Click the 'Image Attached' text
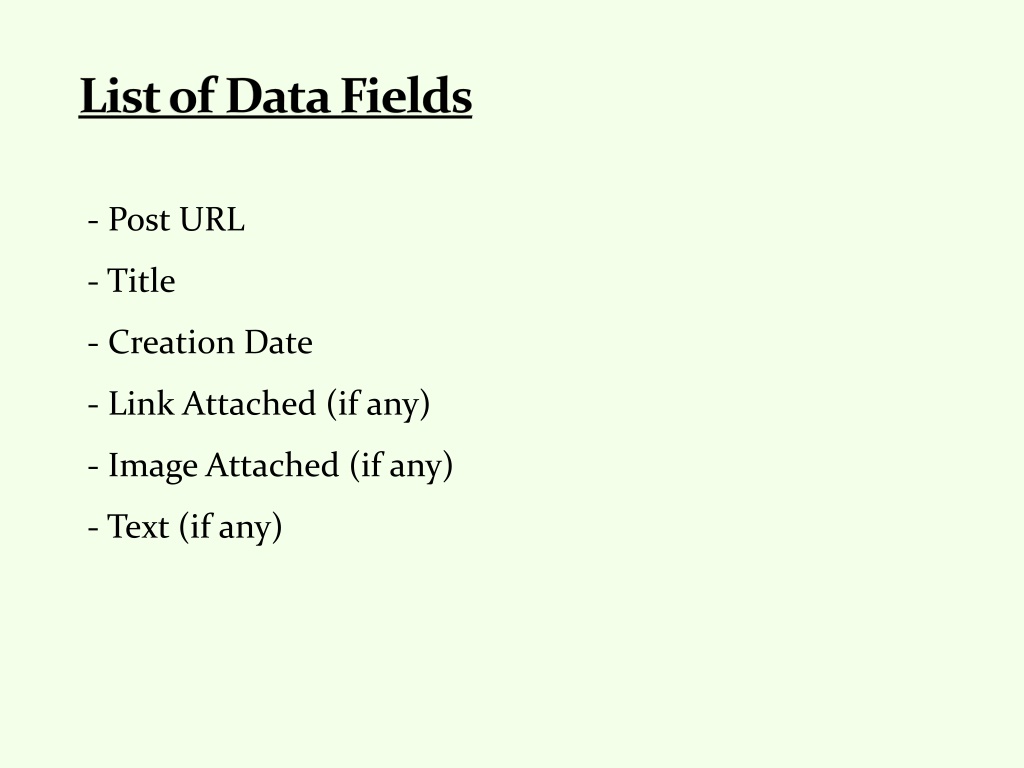Viewport: 1024px width, 768px height. [x=223, y=465]
